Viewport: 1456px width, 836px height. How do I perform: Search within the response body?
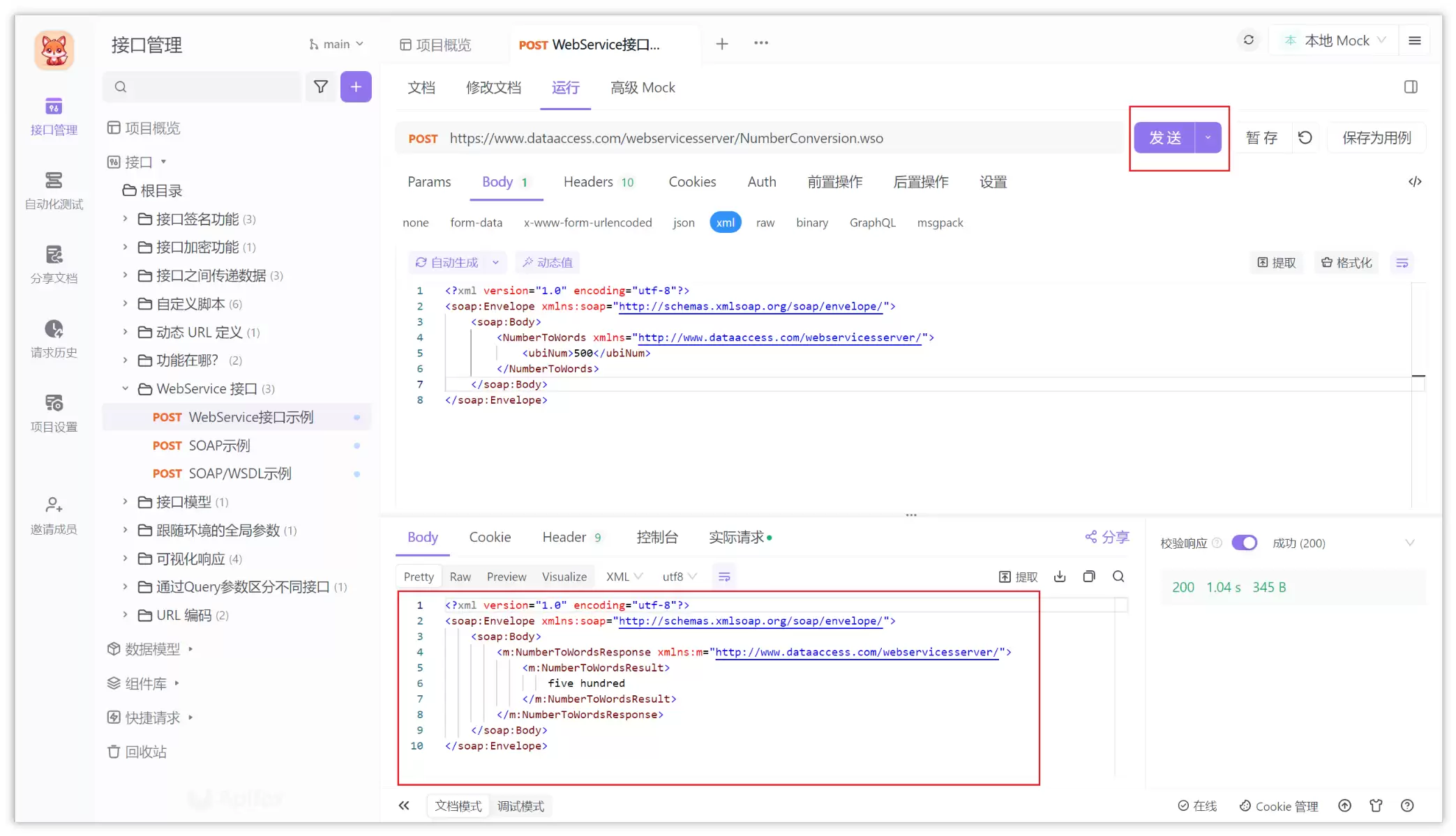(x=1118, y=576)
